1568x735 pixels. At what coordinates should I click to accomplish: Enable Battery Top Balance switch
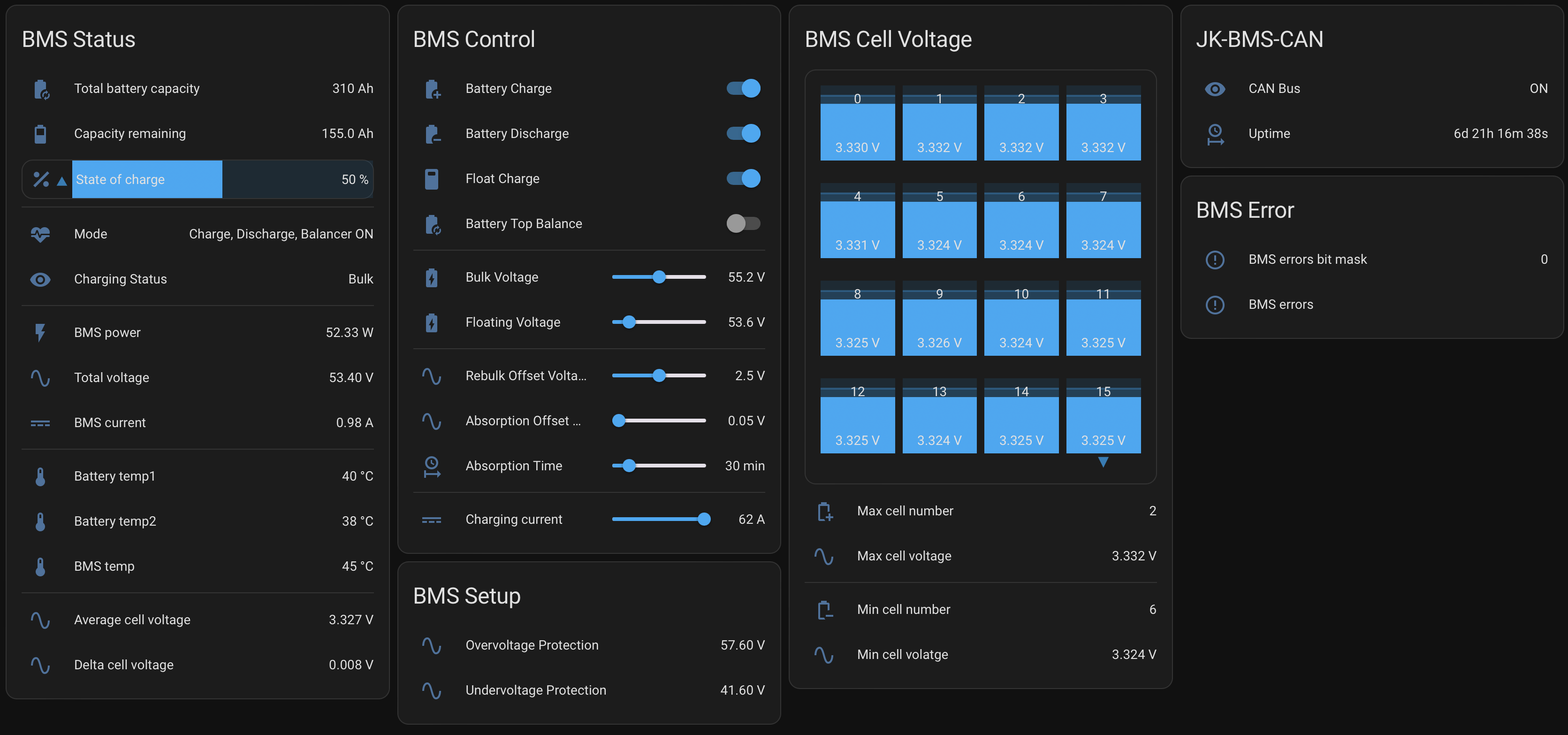tap(743, 224)
